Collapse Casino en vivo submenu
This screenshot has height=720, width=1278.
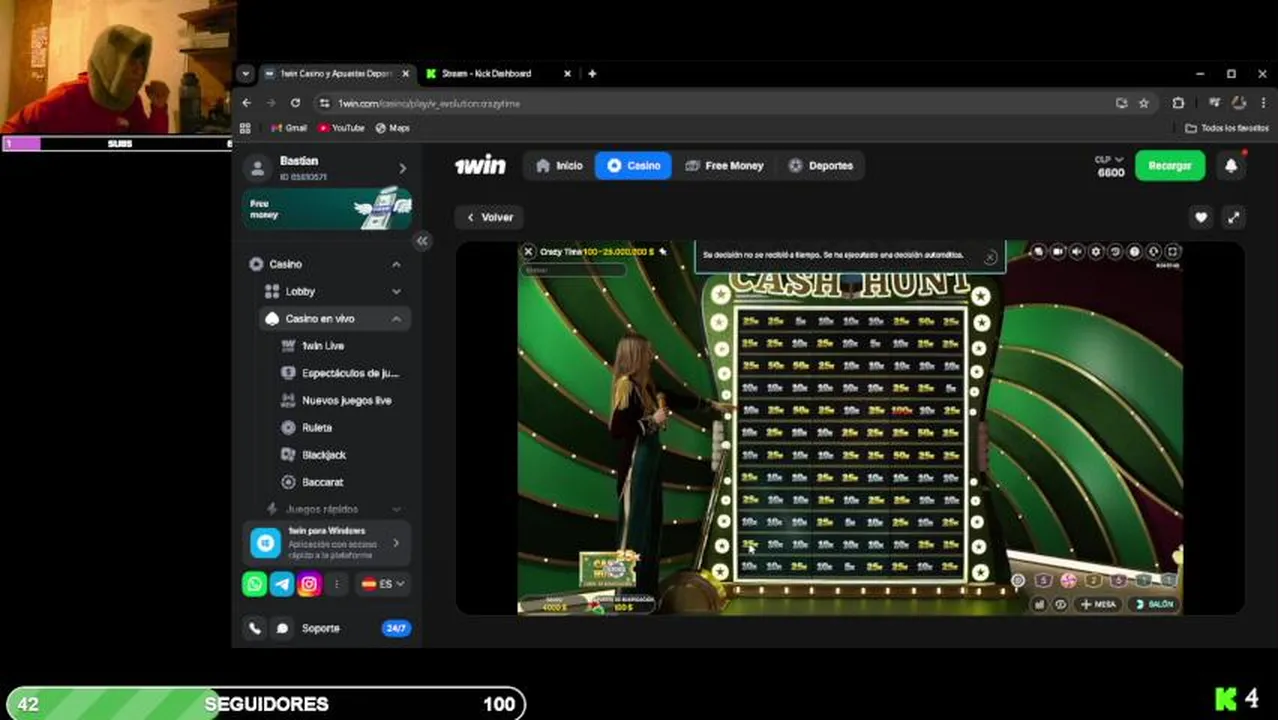[x=396, y=318]
